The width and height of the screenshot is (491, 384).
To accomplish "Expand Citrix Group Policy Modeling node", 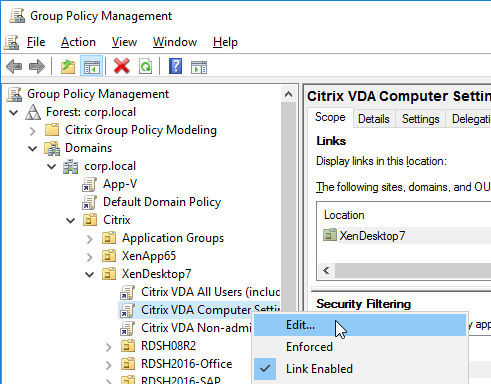I will pos(32,131).
